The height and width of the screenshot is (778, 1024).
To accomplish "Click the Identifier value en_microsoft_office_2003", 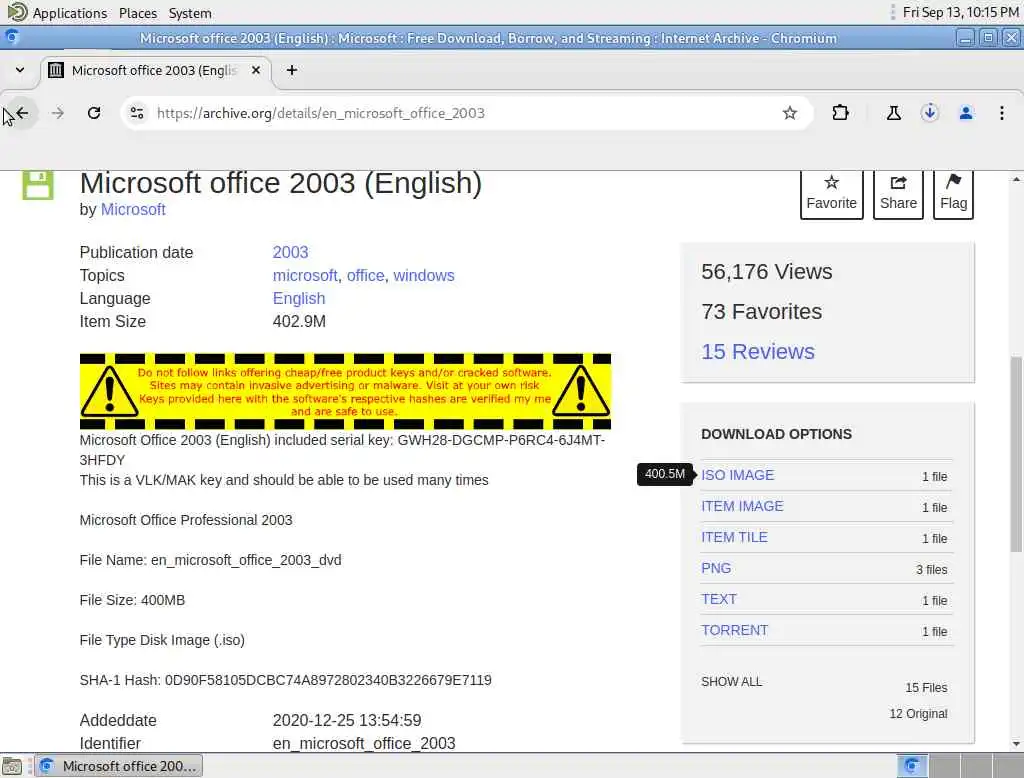I will (364, 743).
